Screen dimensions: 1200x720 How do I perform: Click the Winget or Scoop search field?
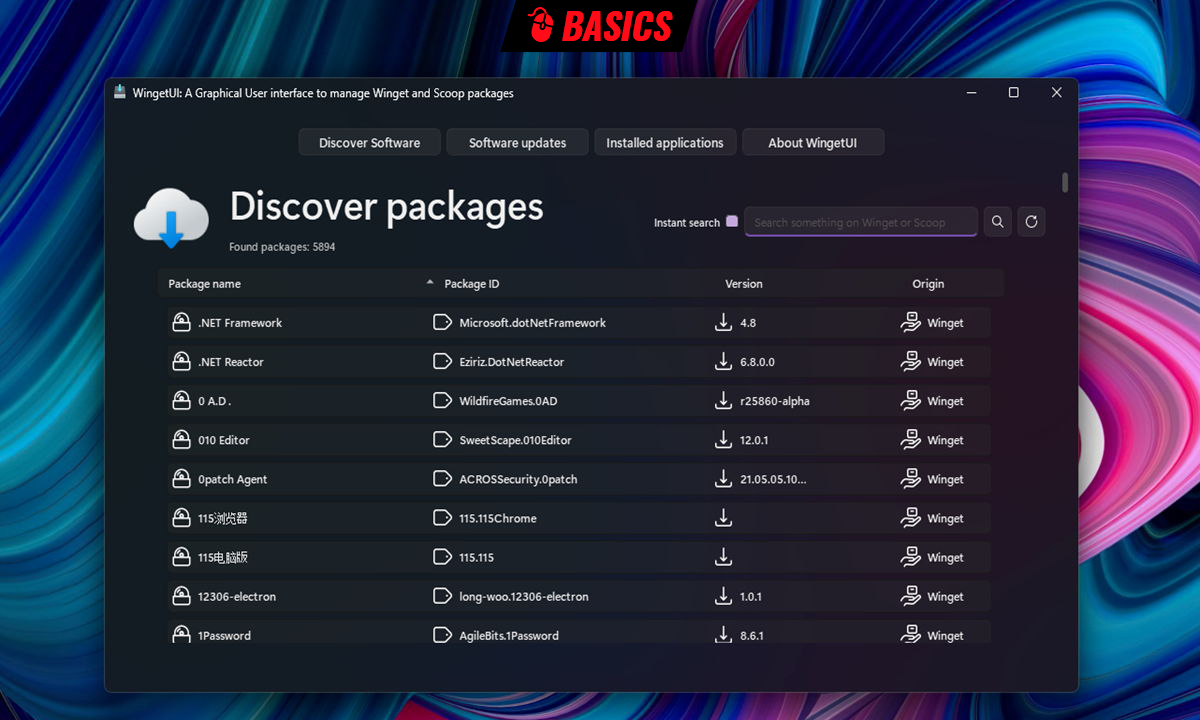pyautogui.click(x=860, y=222)
